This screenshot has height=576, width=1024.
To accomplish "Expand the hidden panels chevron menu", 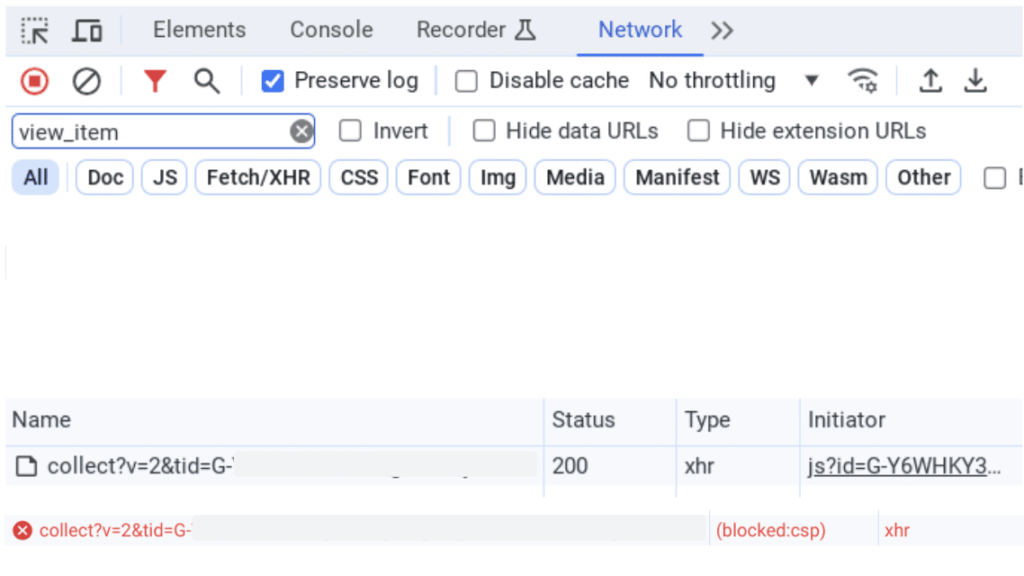I will (722, 30).
